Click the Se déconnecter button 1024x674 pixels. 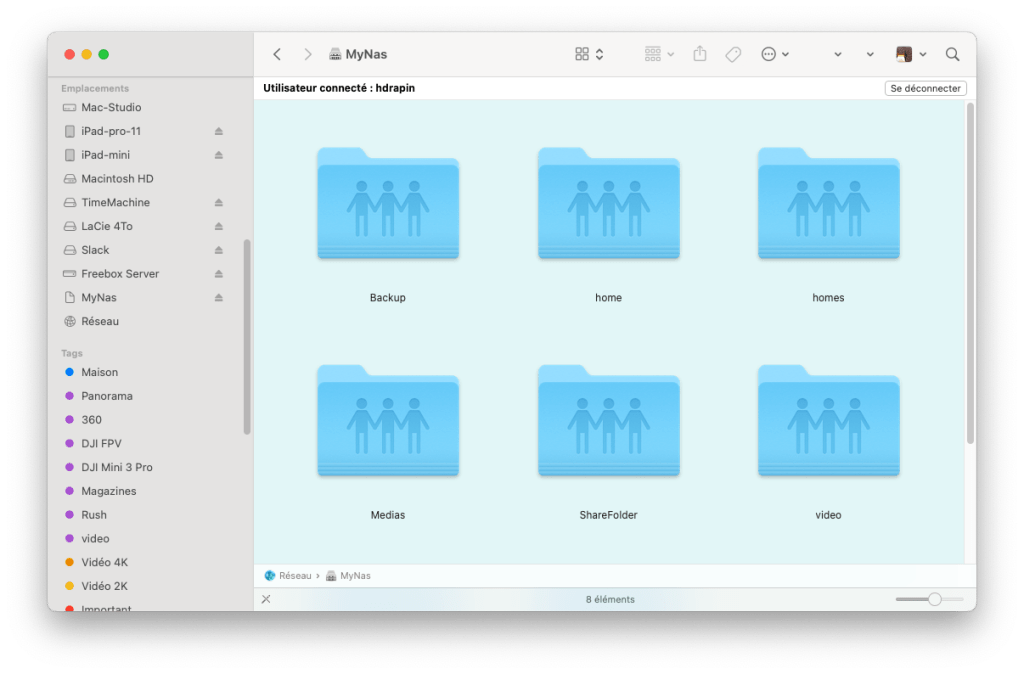pos(925,88)
